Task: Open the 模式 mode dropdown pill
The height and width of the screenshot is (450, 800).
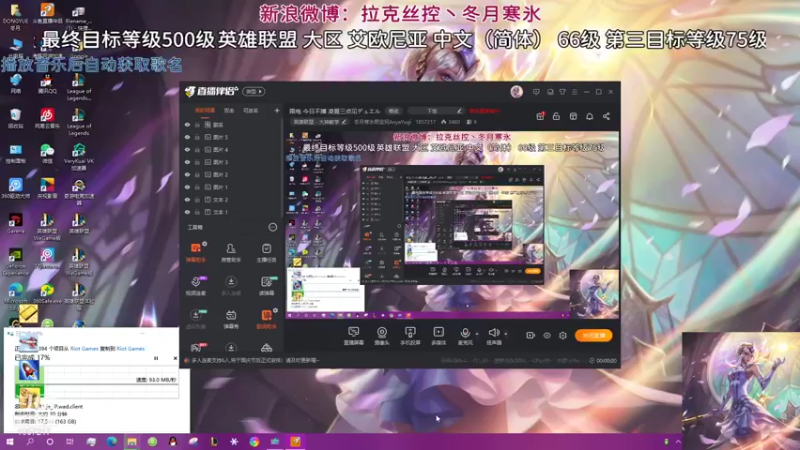Action: click(x=254, y=92)
